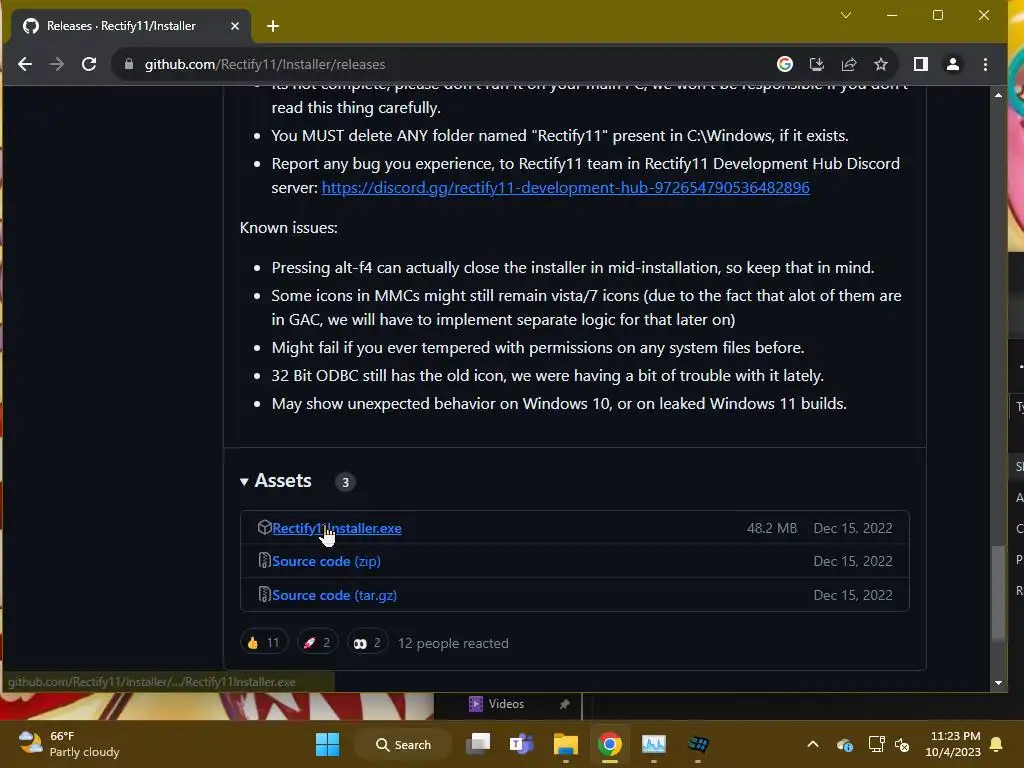This screenshot has width=1024, height=768.
Task: Reload the GitHub releases page
Action: pyautogui.click(x=89, y=64)
